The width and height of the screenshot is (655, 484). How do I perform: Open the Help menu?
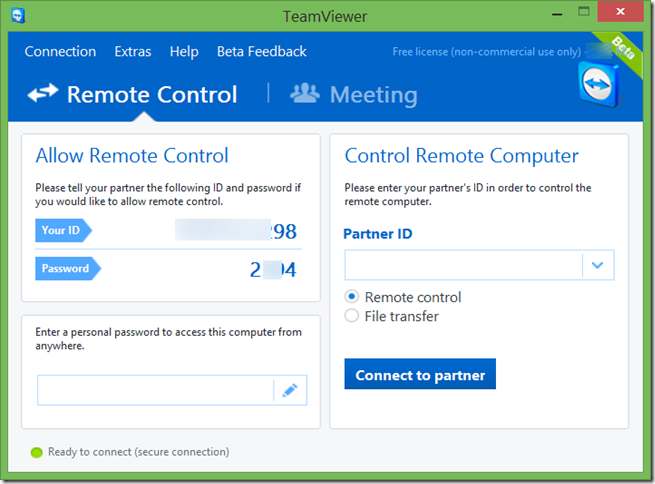pos(184,52)
